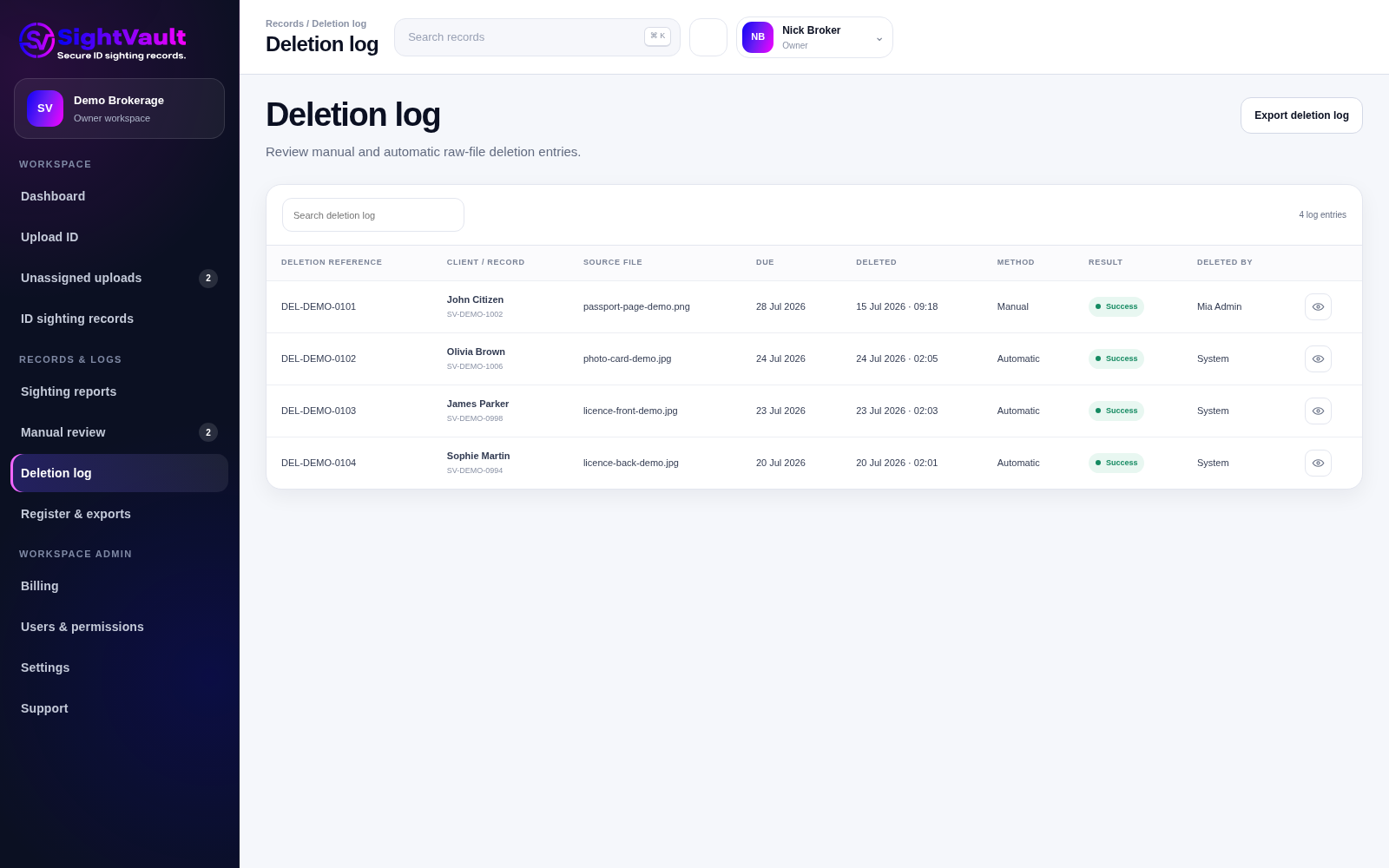
Task: Click client name John Citizen
Action: (x=475, y=299)
